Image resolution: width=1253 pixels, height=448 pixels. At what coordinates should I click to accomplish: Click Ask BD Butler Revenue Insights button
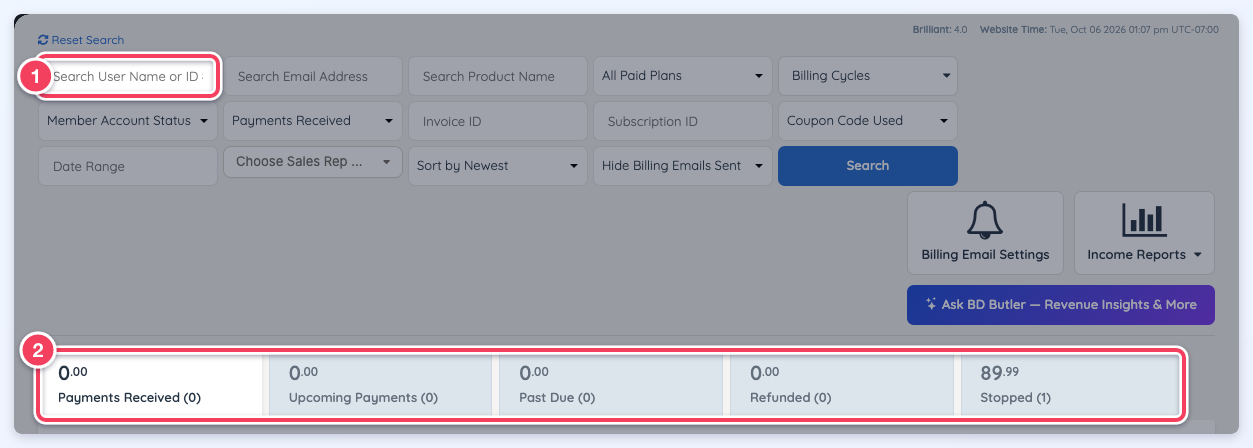1061,305
